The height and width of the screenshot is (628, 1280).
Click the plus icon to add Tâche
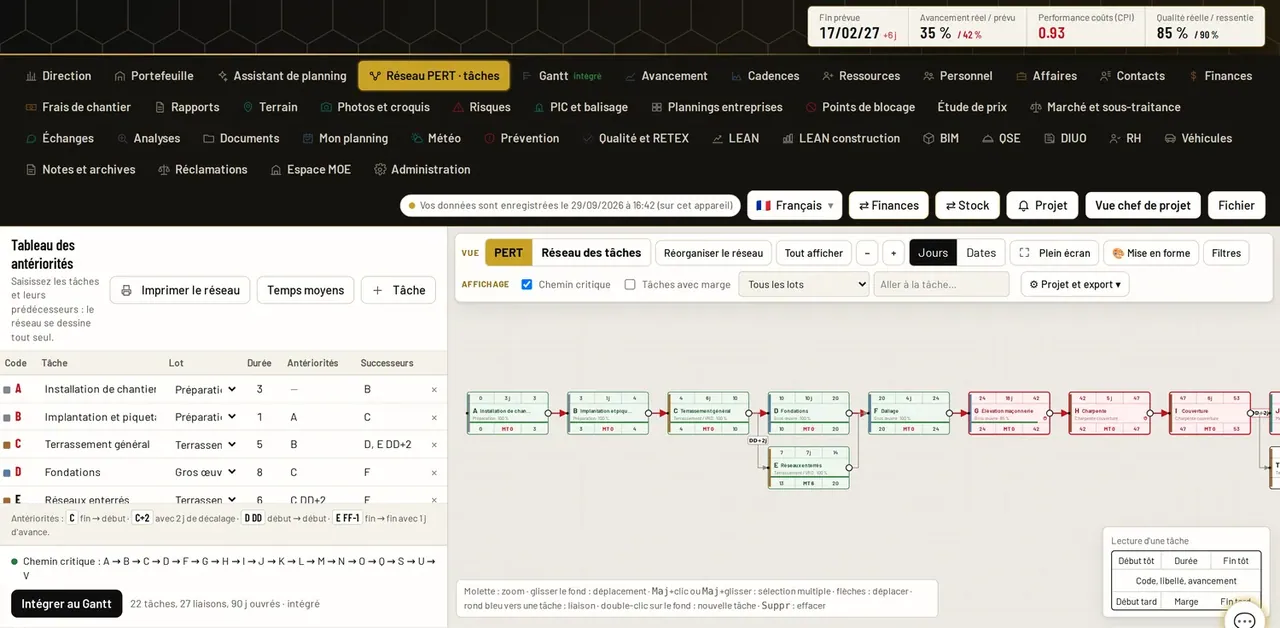coord(377,290)
